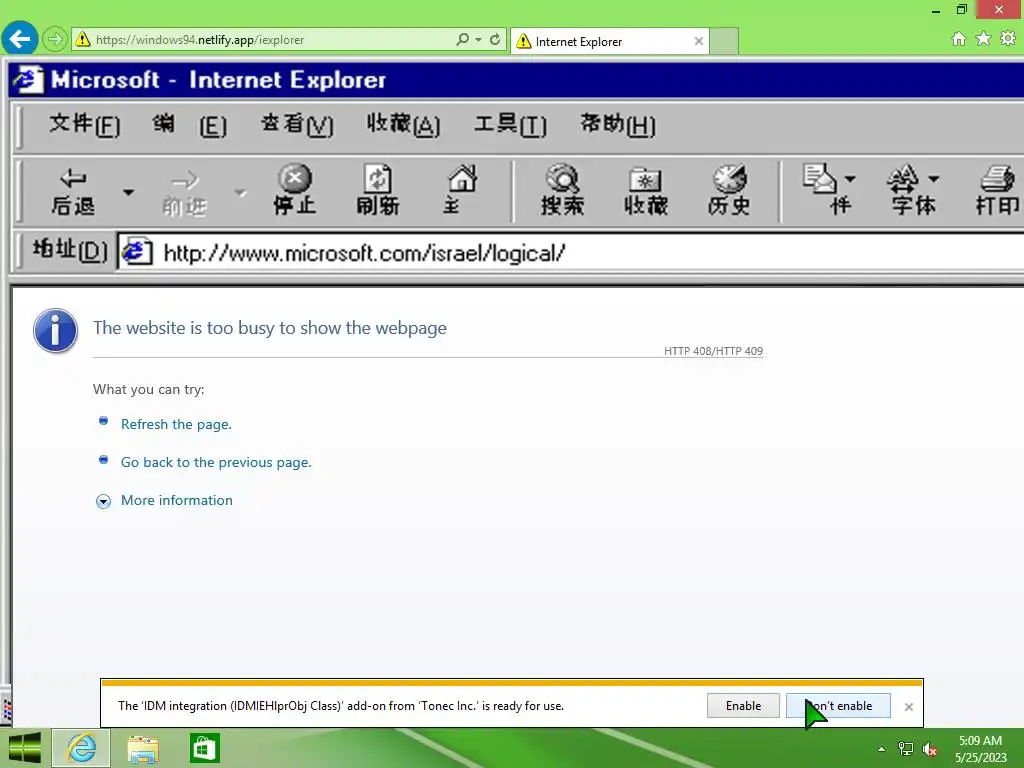Open the Windows Start button
This screenshot has width=1024, height=768.
(x=24, y=748)
